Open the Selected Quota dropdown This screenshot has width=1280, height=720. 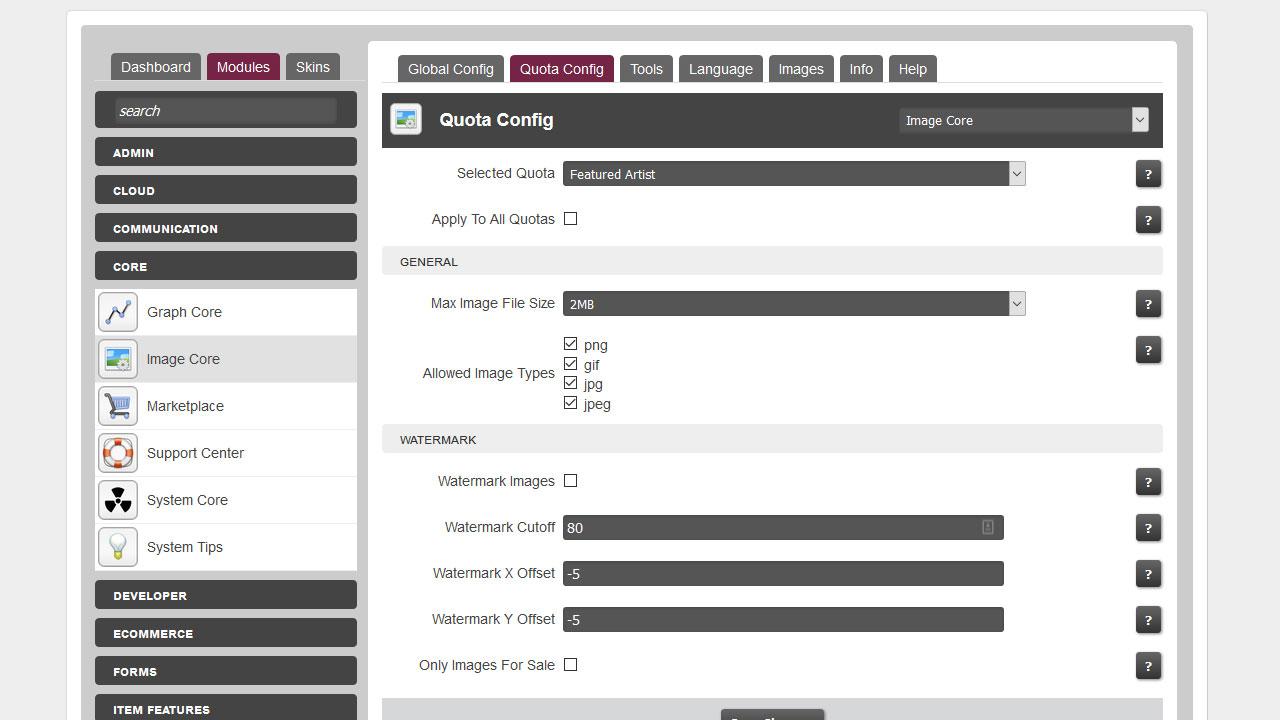pos(793,174)
